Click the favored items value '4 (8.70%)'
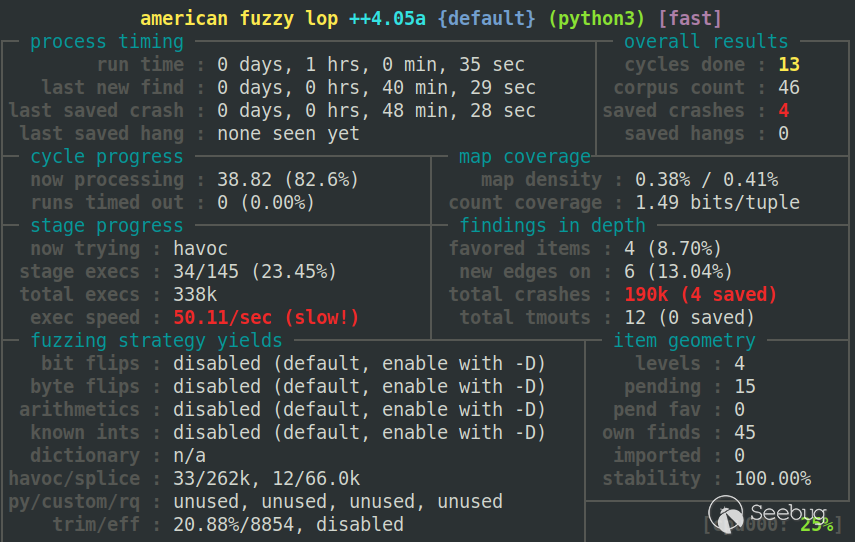 click(x=673, y=248)
